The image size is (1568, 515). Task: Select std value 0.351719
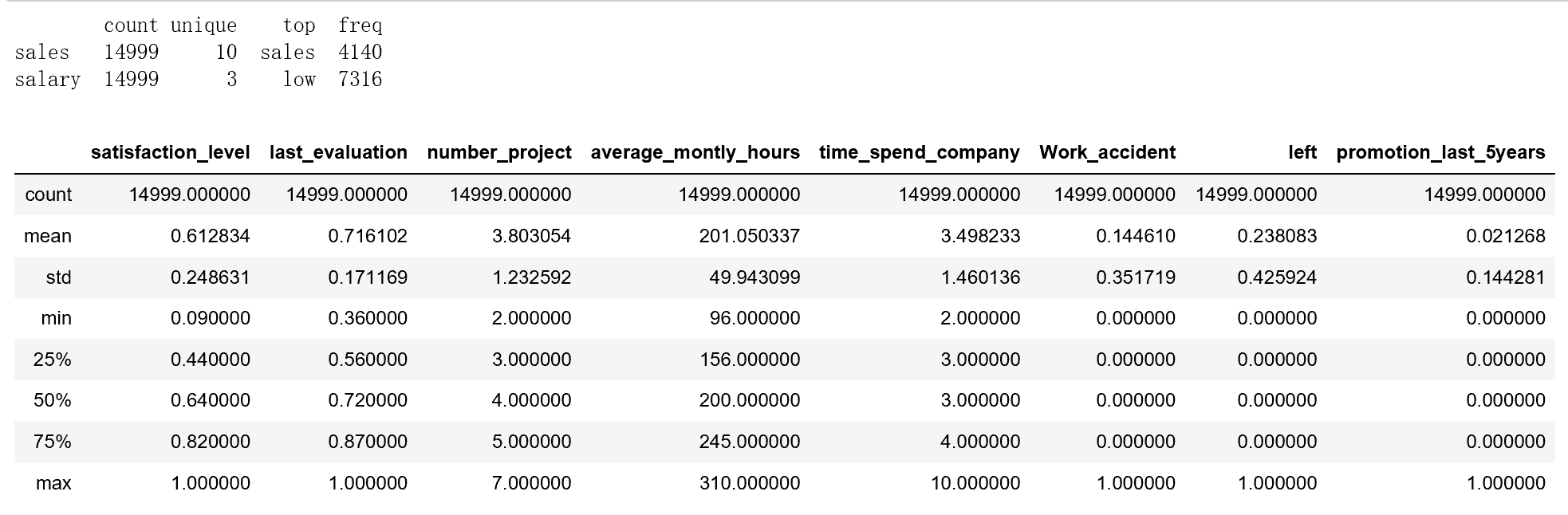coord(1136,277)
